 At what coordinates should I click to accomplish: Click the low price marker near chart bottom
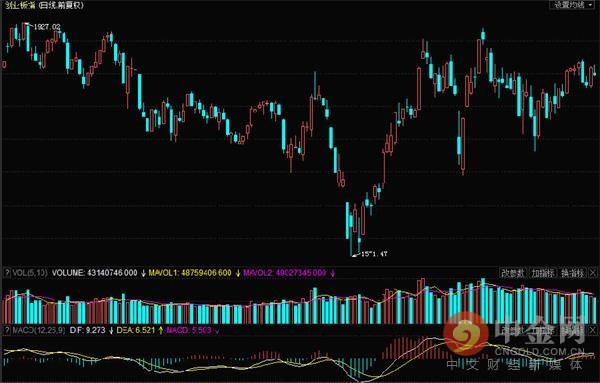point(374,253)
